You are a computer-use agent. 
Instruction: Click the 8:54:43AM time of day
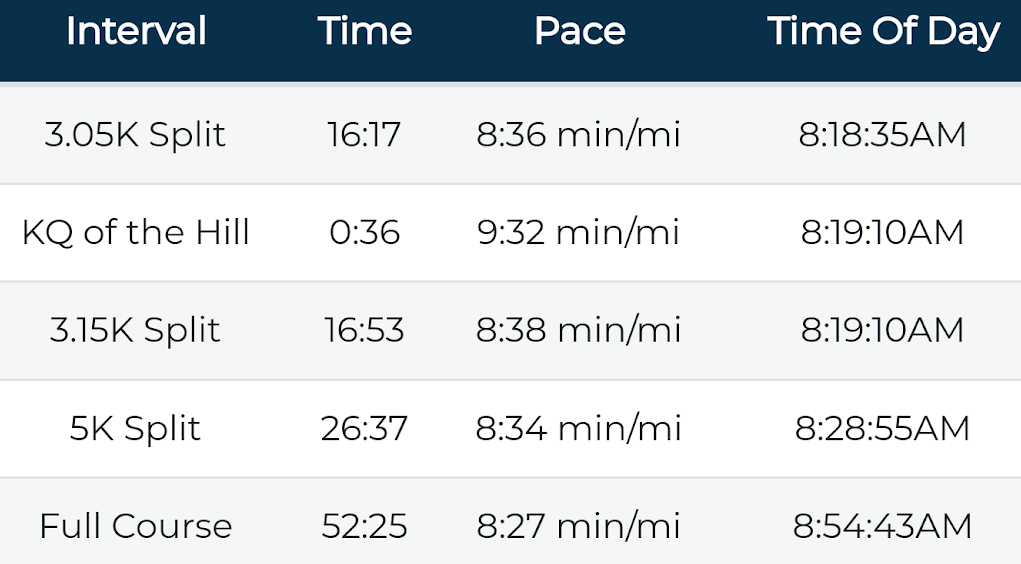(882, 526)
